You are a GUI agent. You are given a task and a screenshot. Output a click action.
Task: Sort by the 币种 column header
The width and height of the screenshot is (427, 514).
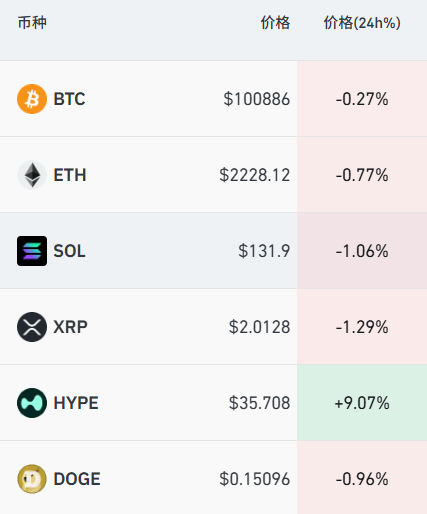click(x=32, y=23)
